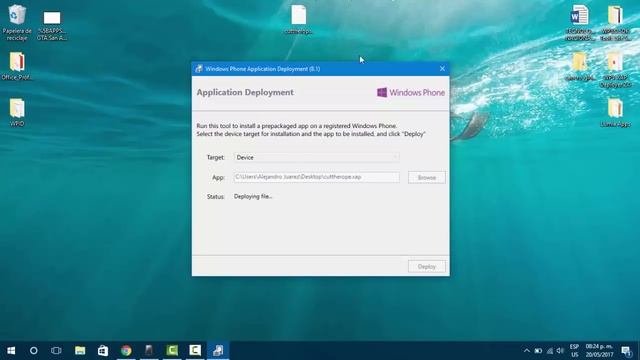640x360 pixels.
Task: Open the clock and date flyout
Action: [599, 351]
